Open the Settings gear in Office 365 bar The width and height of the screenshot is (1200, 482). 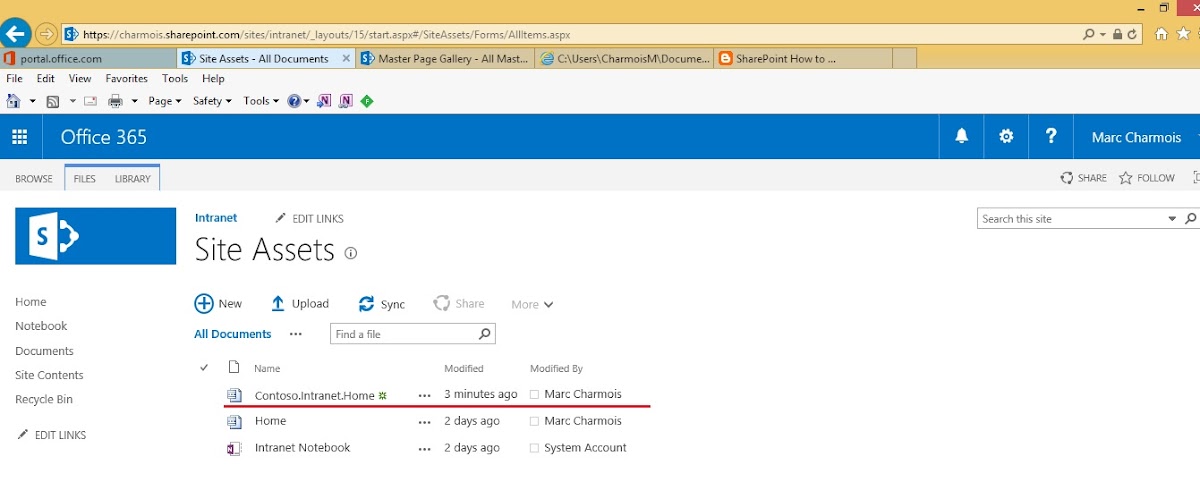click(1006, 137)
